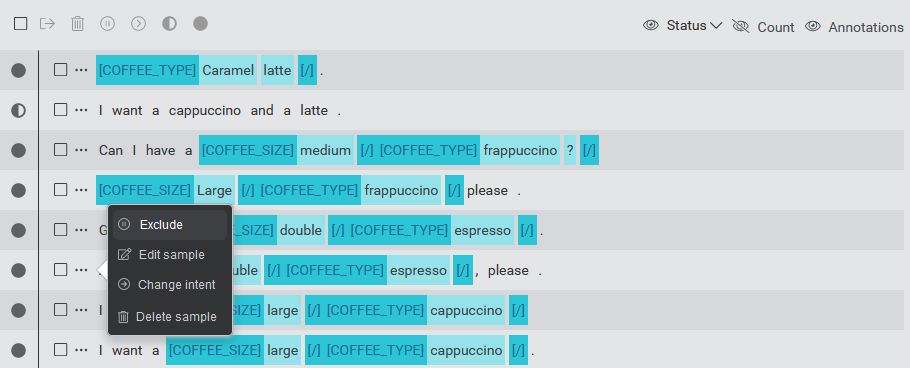Click the word 'Caramel' in the first sample

click(x=228, y=71)
